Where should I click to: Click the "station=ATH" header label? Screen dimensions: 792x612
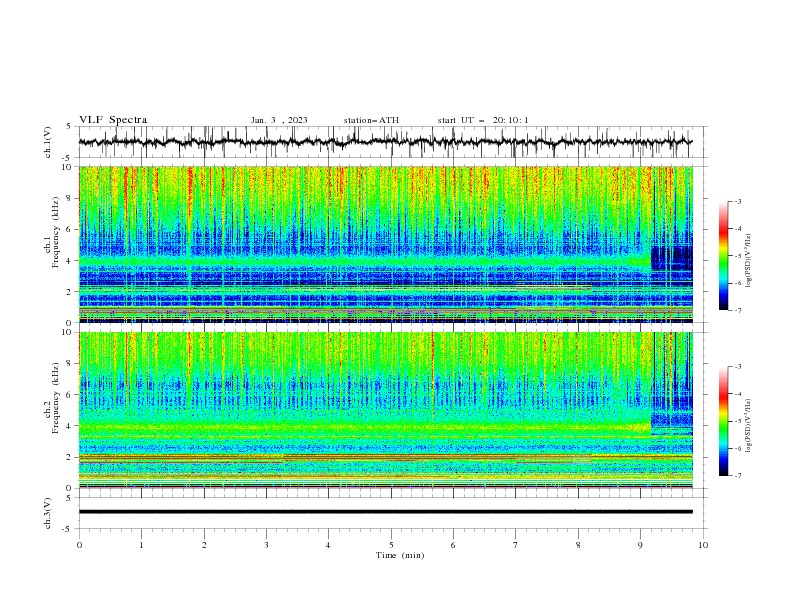coord(371,120)
